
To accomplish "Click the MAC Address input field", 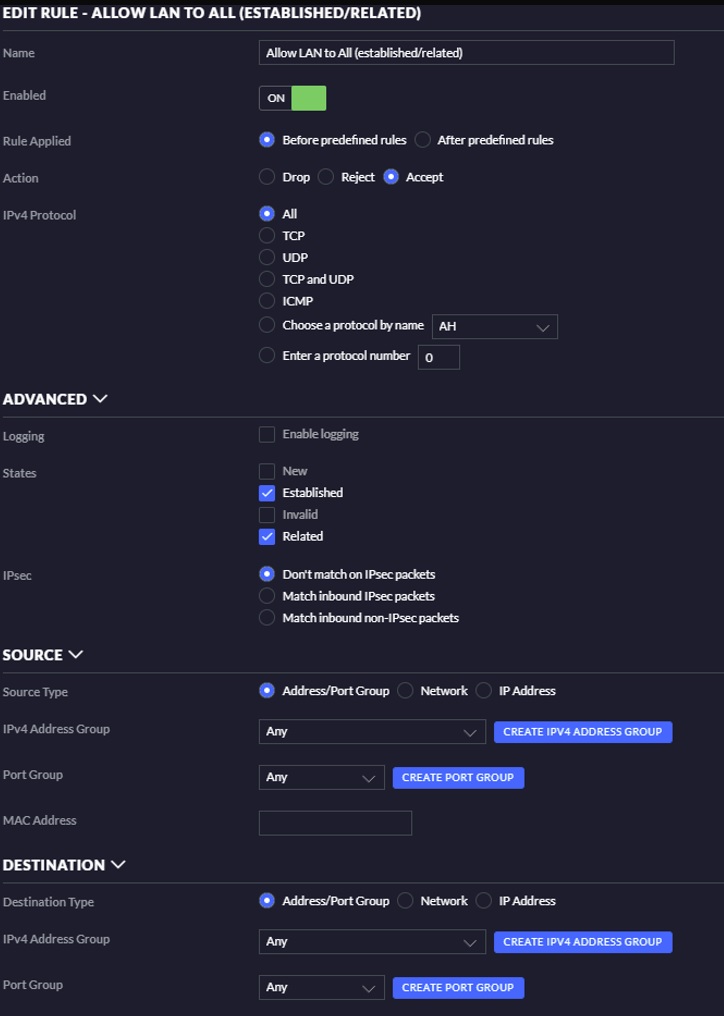I will click(x=335, y=823).
